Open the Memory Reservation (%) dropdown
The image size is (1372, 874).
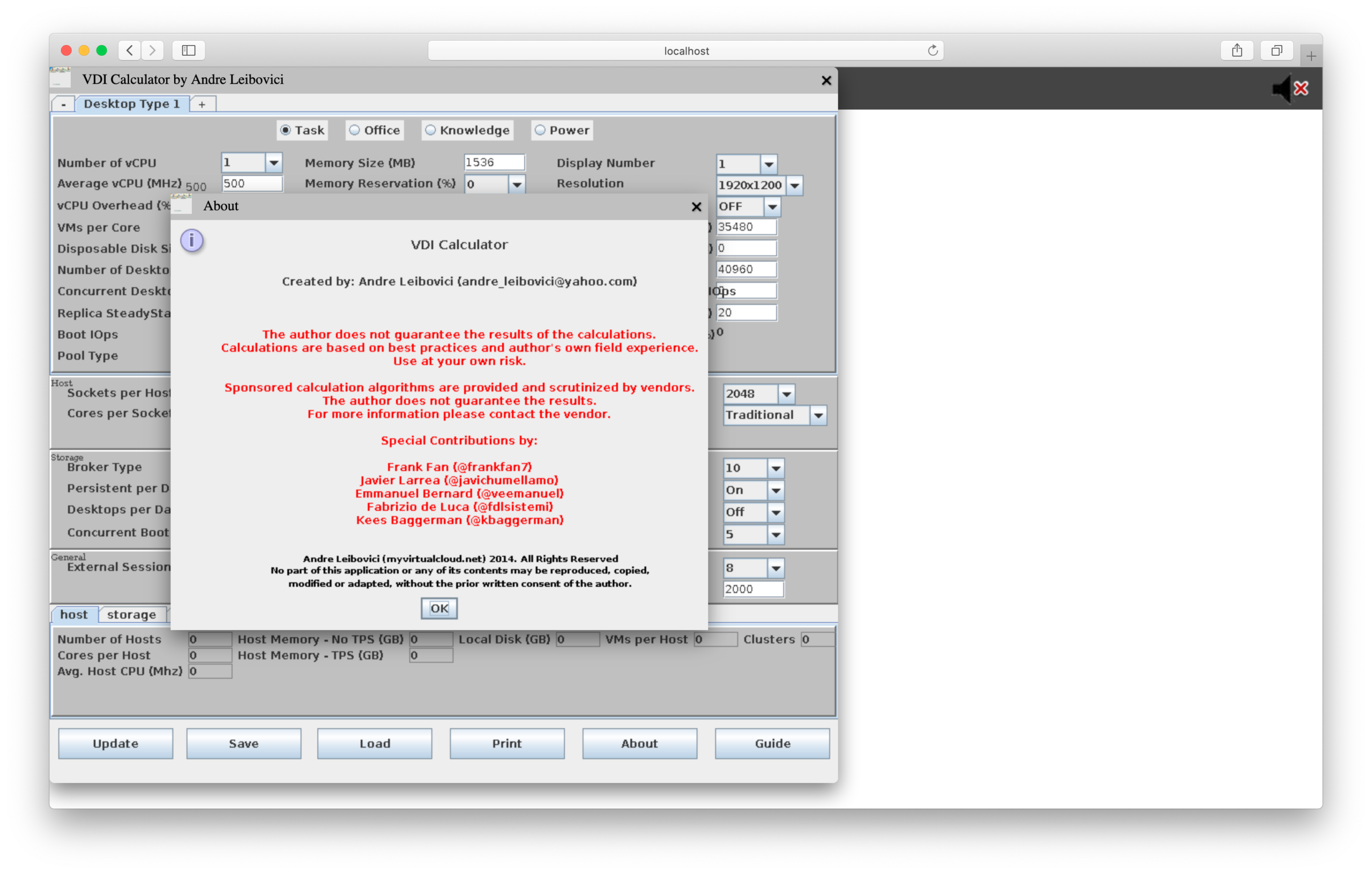517,184
